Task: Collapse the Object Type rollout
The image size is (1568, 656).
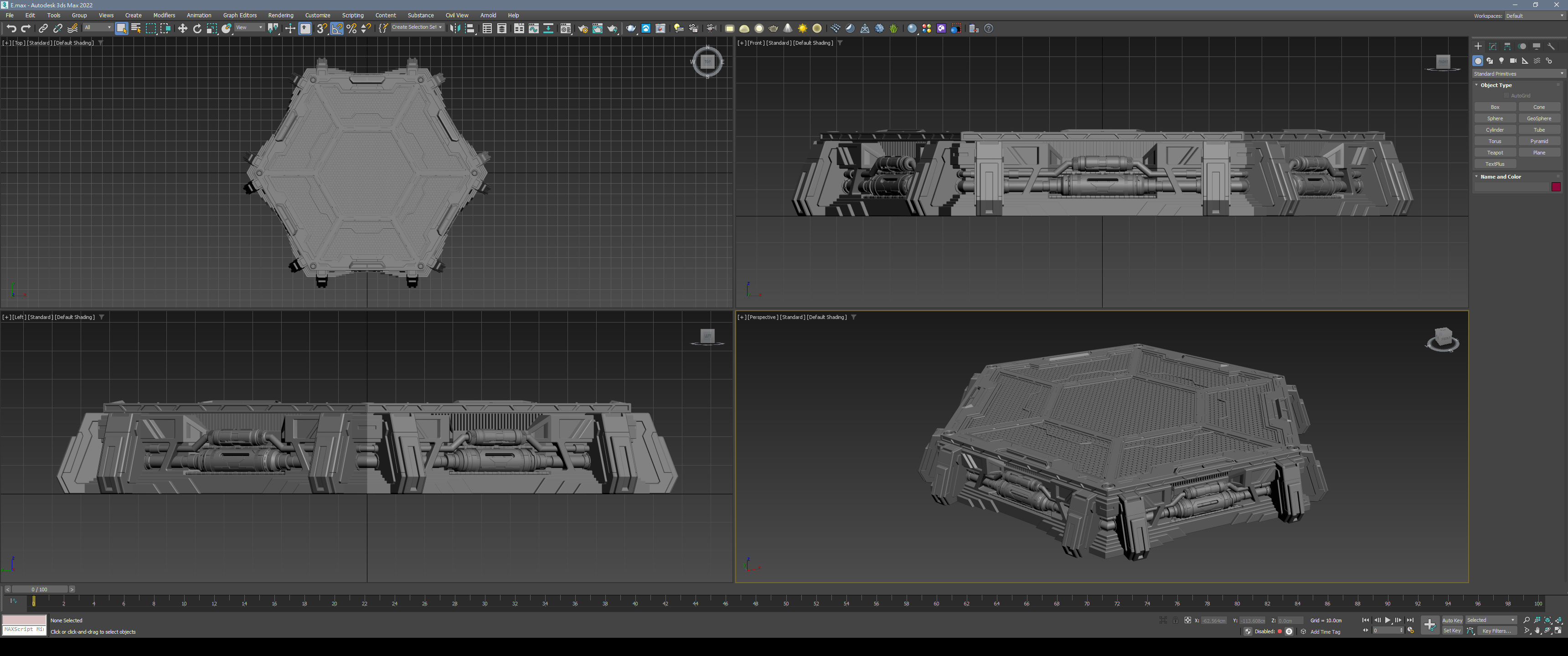Action: tap(1496, 85)
